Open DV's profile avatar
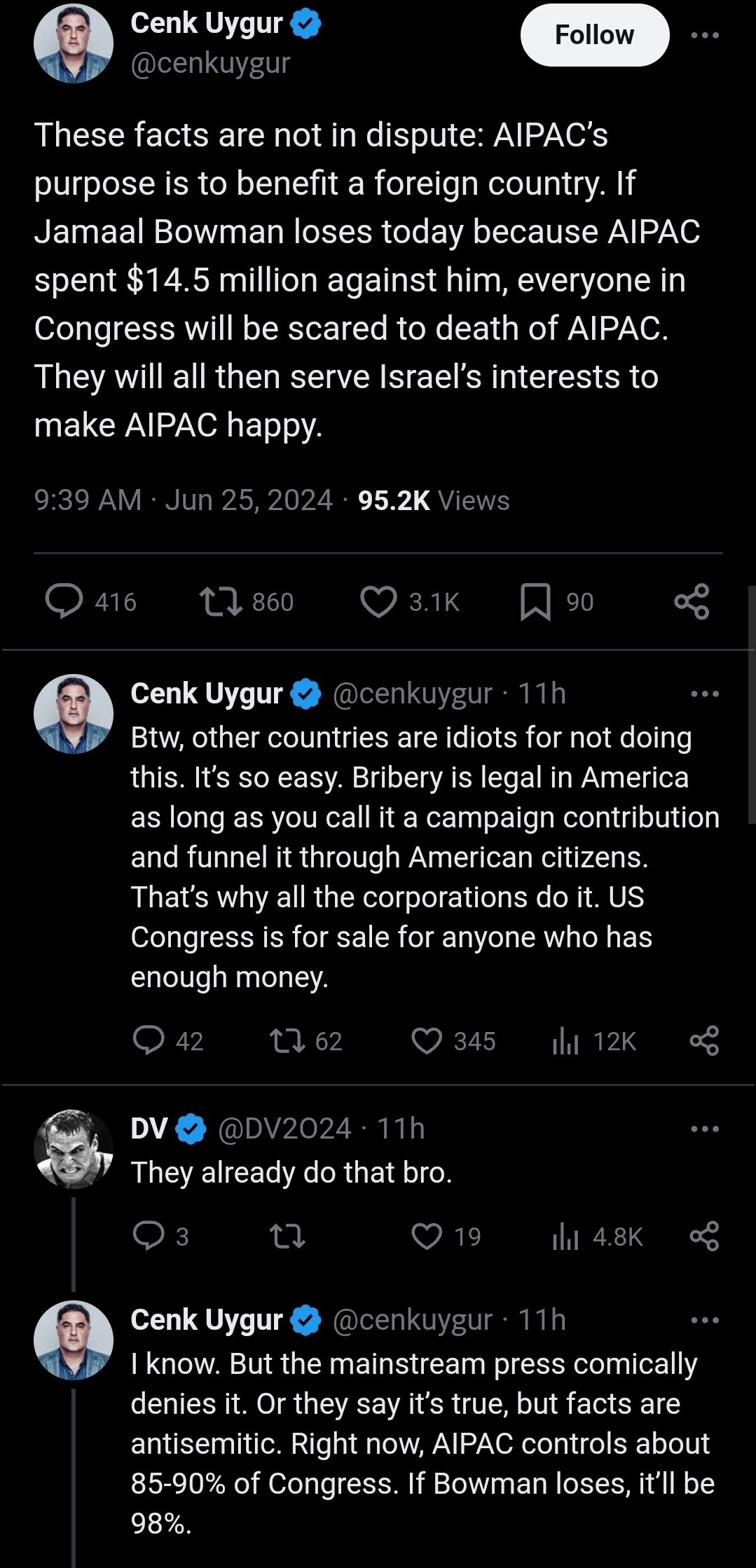 click(x=74, y=1149)
